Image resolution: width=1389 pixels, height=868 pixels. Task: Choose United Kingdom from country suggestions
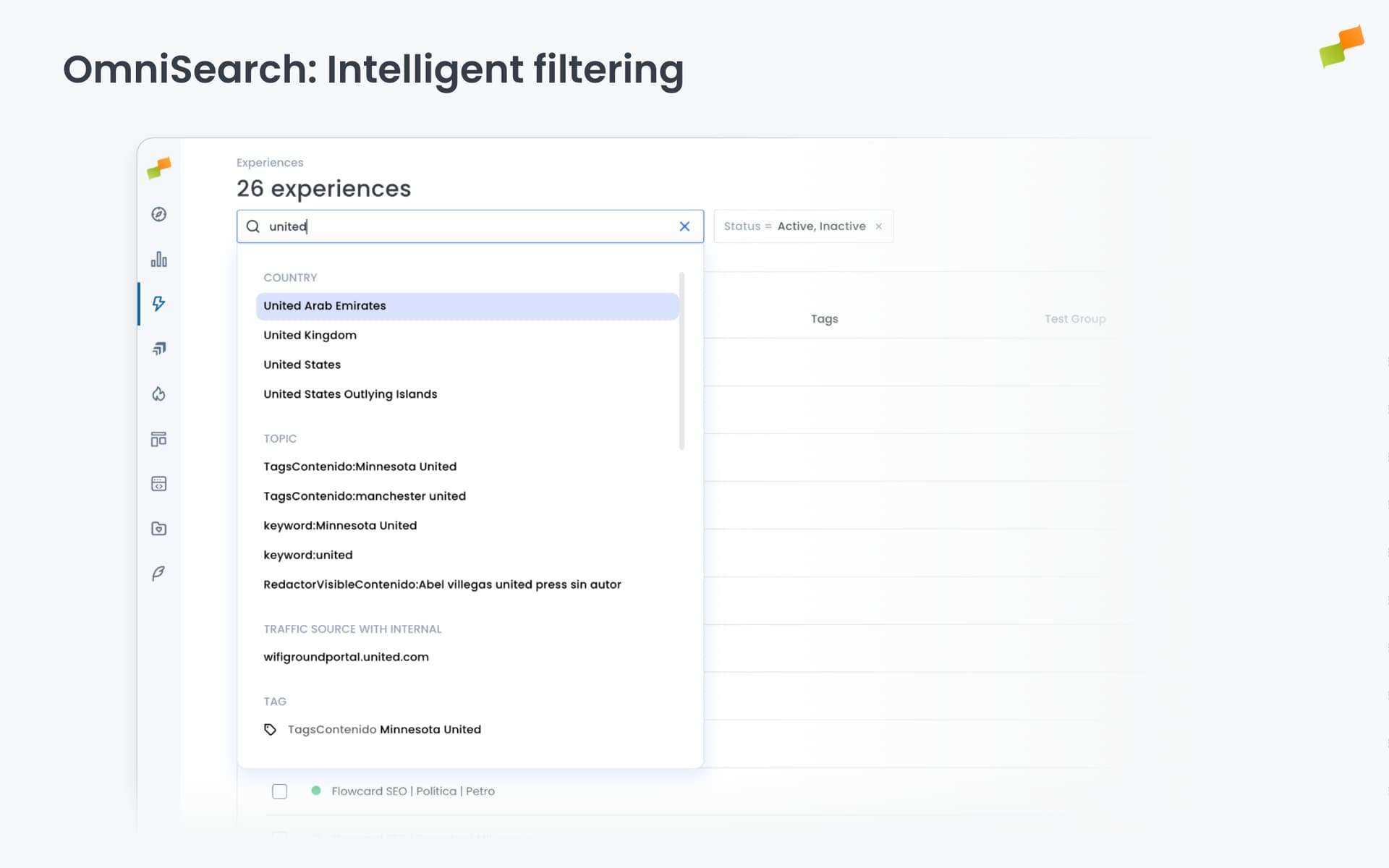coord(310,335)
